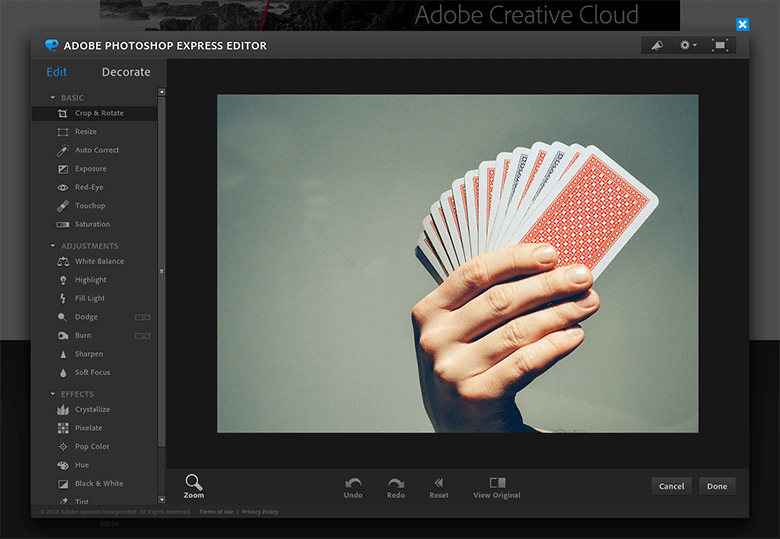Viewport: 780px width, 539px height.
Task: Click the Zoom magnifier tool
Action: pyautogui.click(x=194, y=486)
